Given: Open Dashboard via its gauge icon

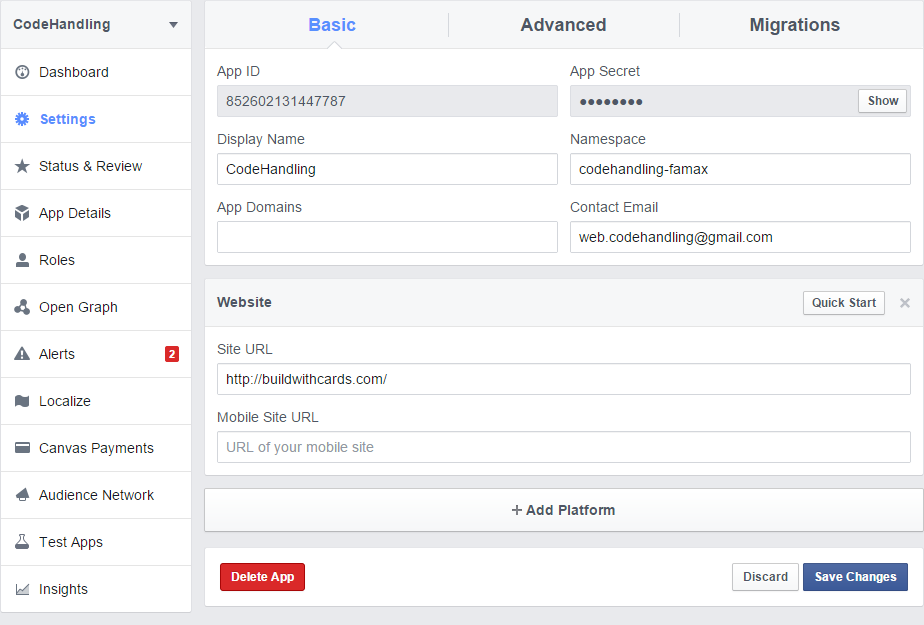Looking at the screenshot, I should pyautogui.click(x=22, y=72).
